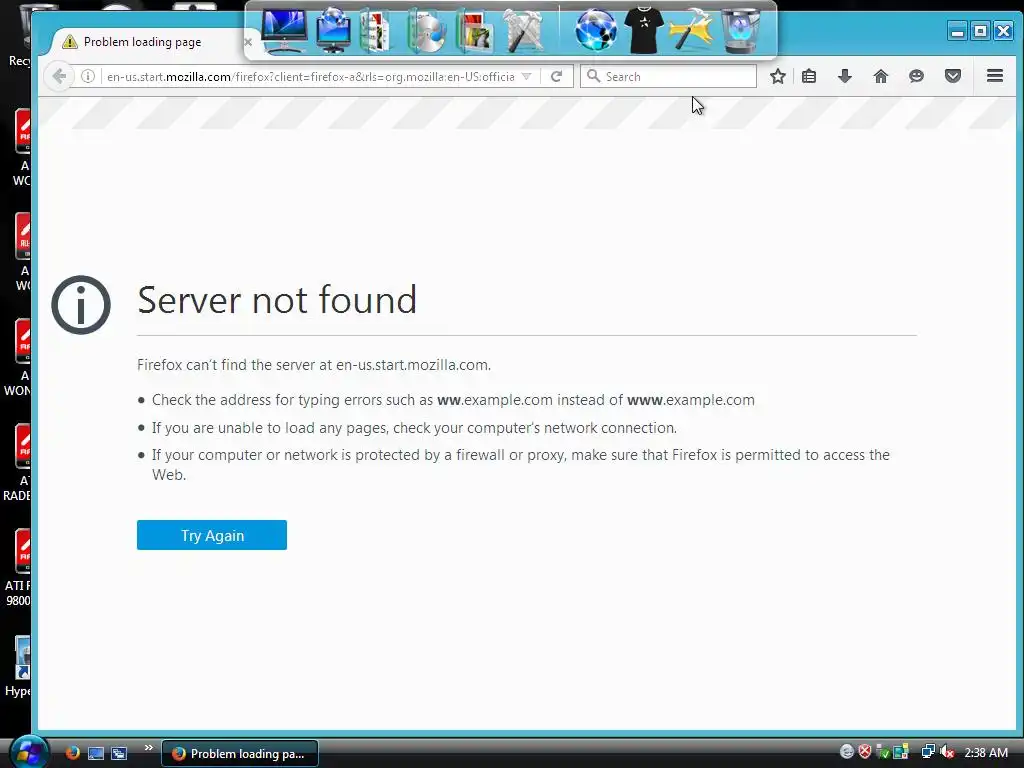Click the 2:38 AM clock
The width and height of the screenshot is (1024, 768).
pos(986,752)
